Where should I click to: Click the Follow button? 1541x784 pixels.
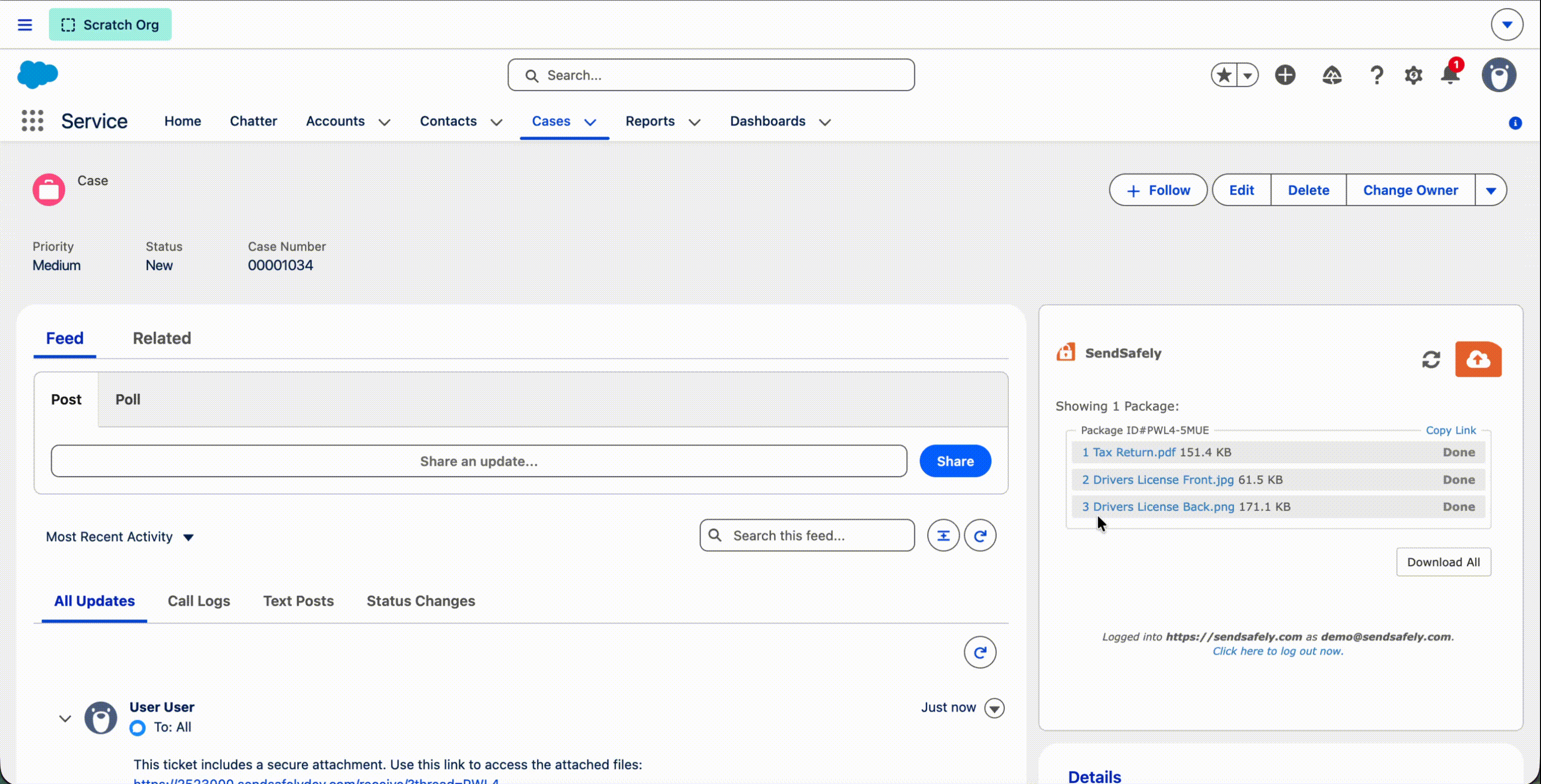pos(1158,190)
